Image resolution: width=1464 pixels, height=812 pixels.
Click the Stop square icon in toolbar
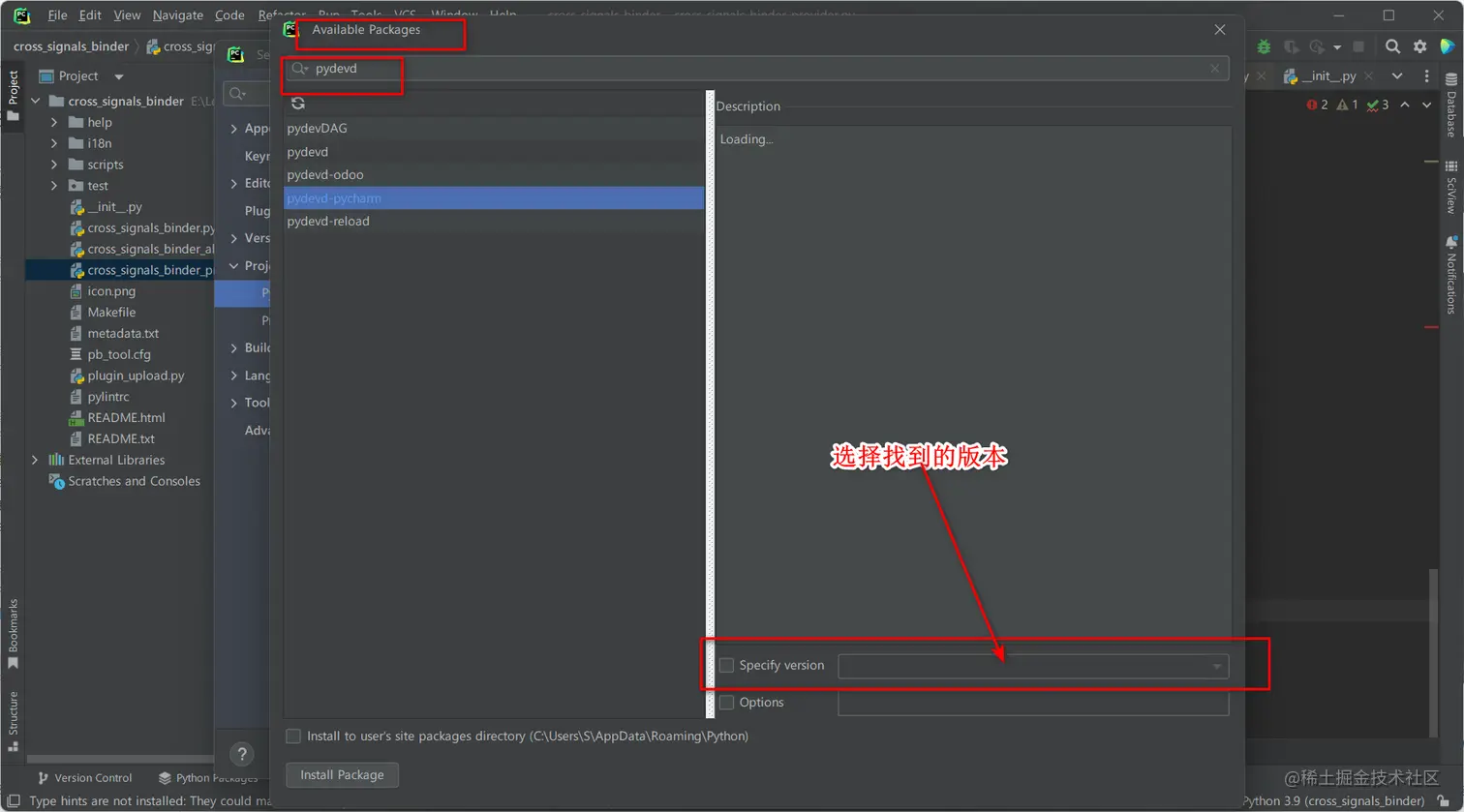[x=1358, y=46]
